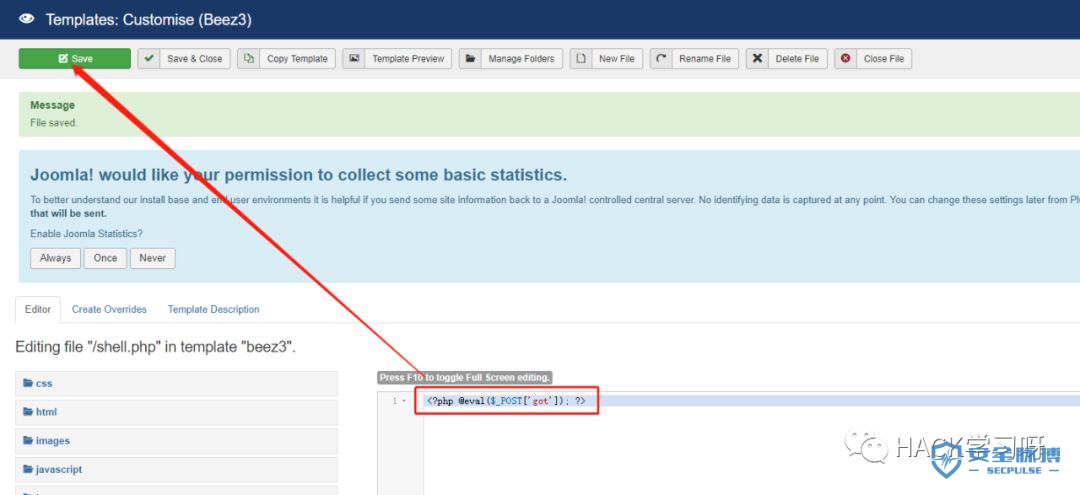Click the 'Templates: Customise (Beez3)' title
The width and height of the screenshot is (1080, 495).
coord(148,20)
